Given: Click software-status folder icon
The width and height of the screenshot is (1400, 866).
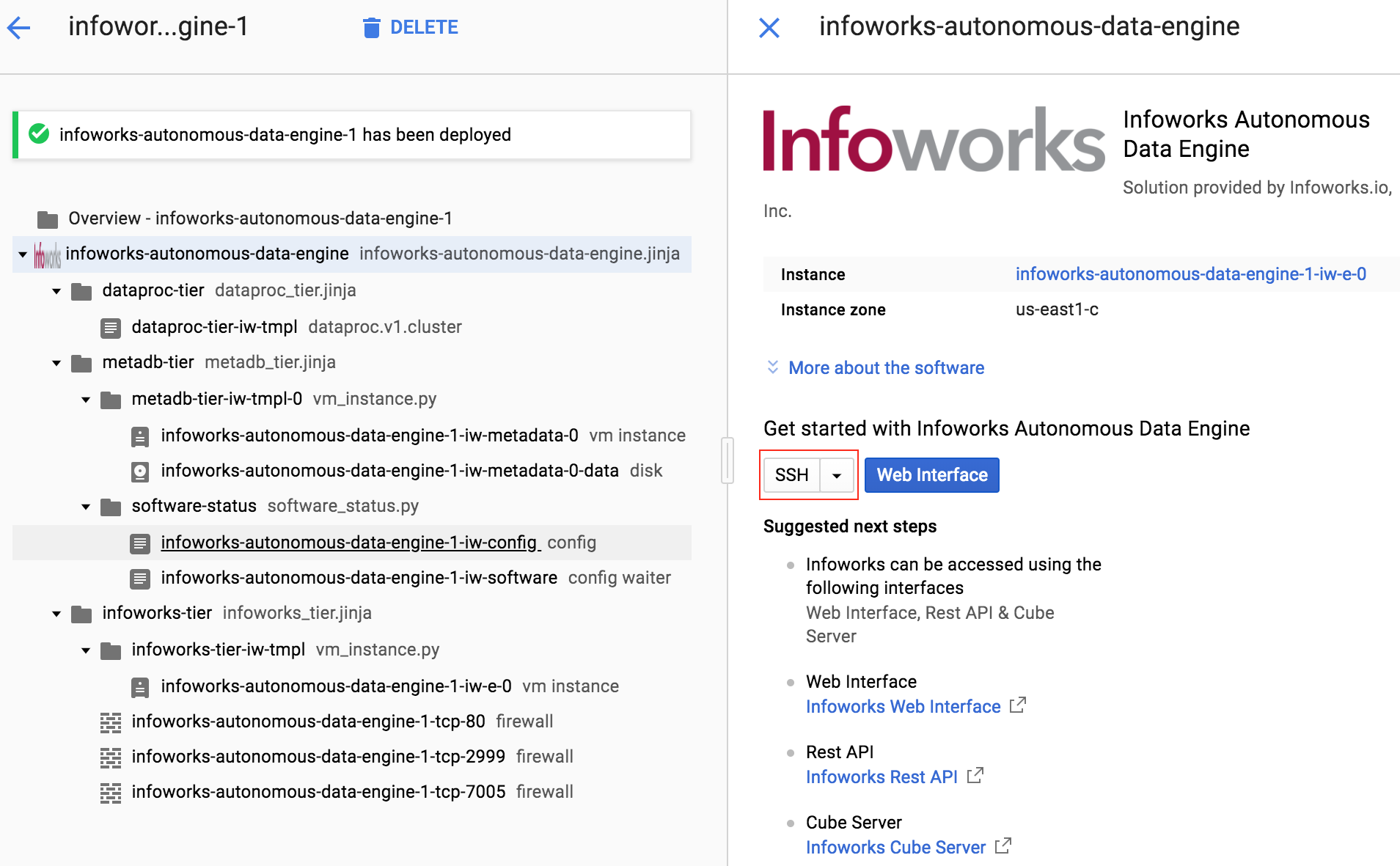Looking at the screenshot, I should tap(111, 507).
